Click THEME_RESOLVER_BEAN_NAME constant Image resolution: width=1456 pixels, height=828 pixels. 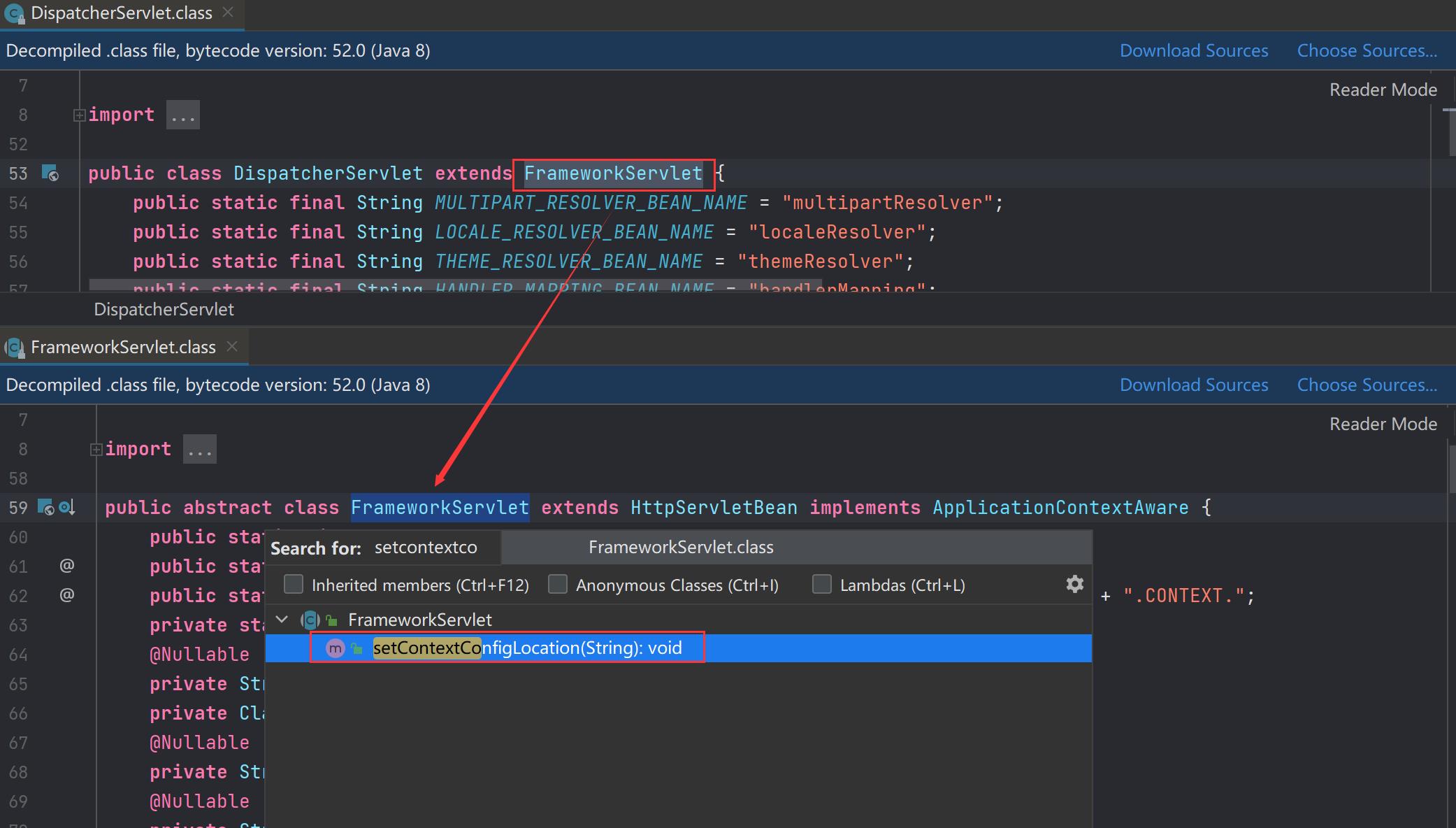point(568,262)
